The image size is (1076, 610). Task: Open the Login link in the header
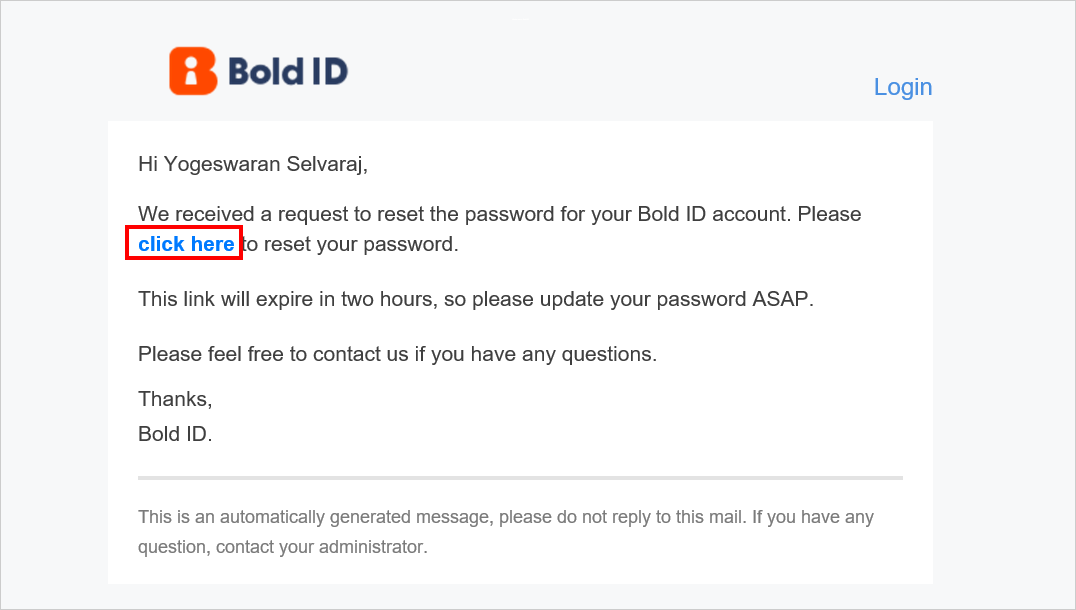coord(902,87)
